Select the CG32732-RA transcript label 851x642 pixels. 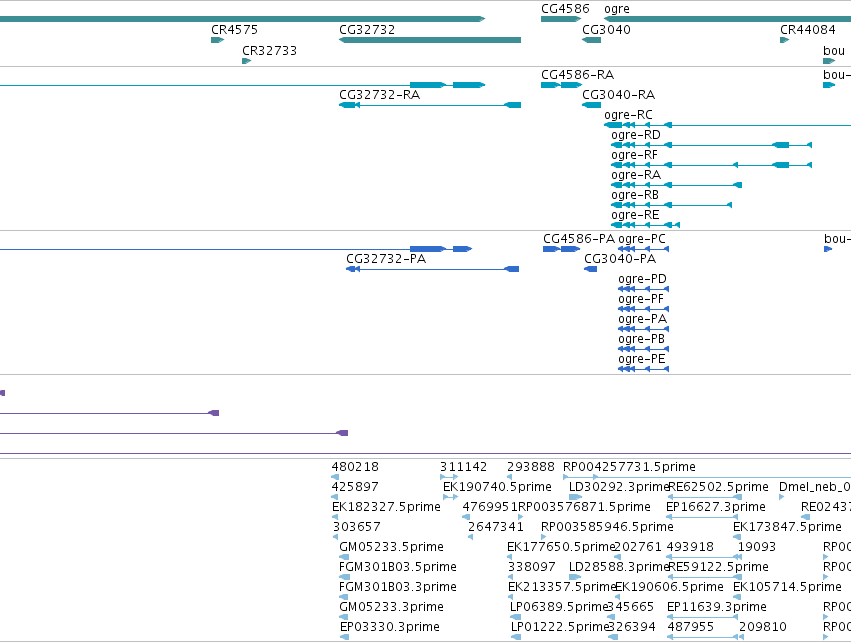379,95
